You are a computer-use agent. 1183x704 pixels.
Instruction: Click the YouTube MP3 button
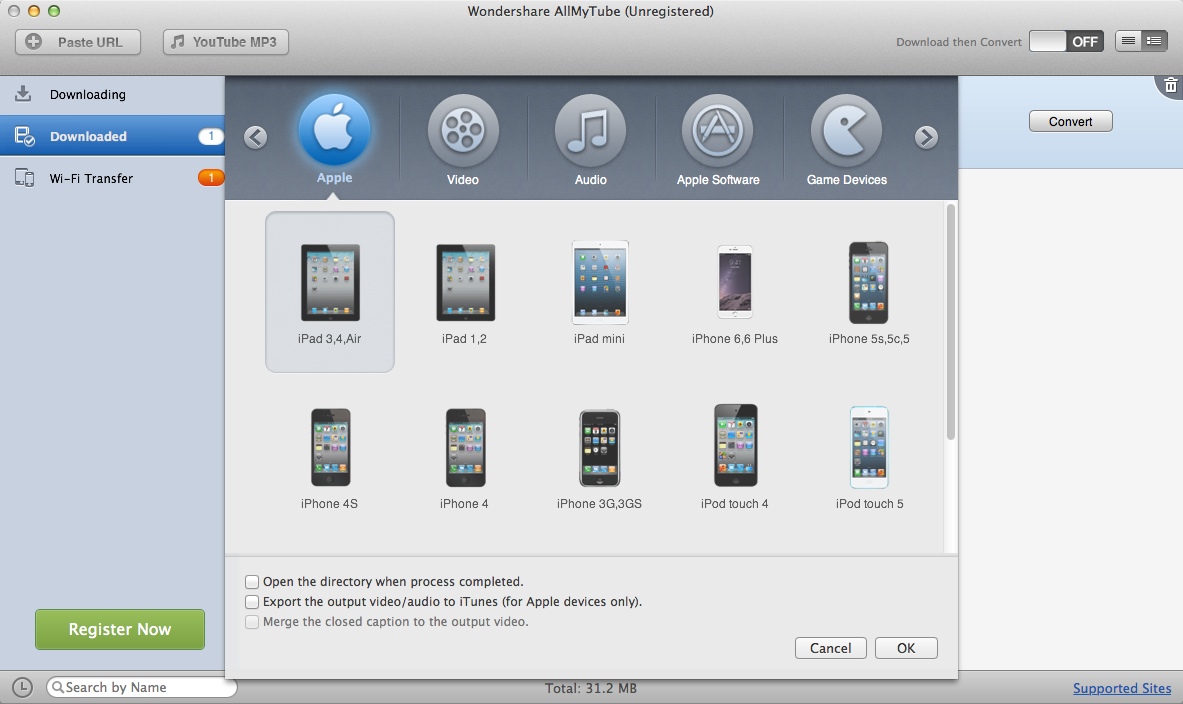(x=226, y=42)
